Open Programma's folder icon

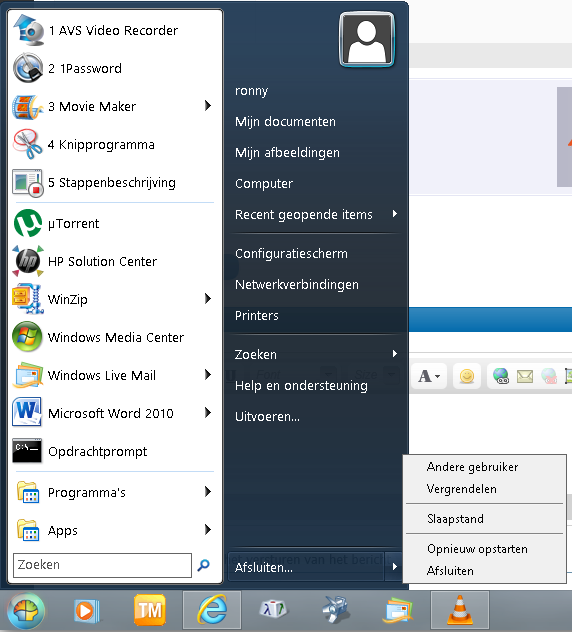(28, 492)
